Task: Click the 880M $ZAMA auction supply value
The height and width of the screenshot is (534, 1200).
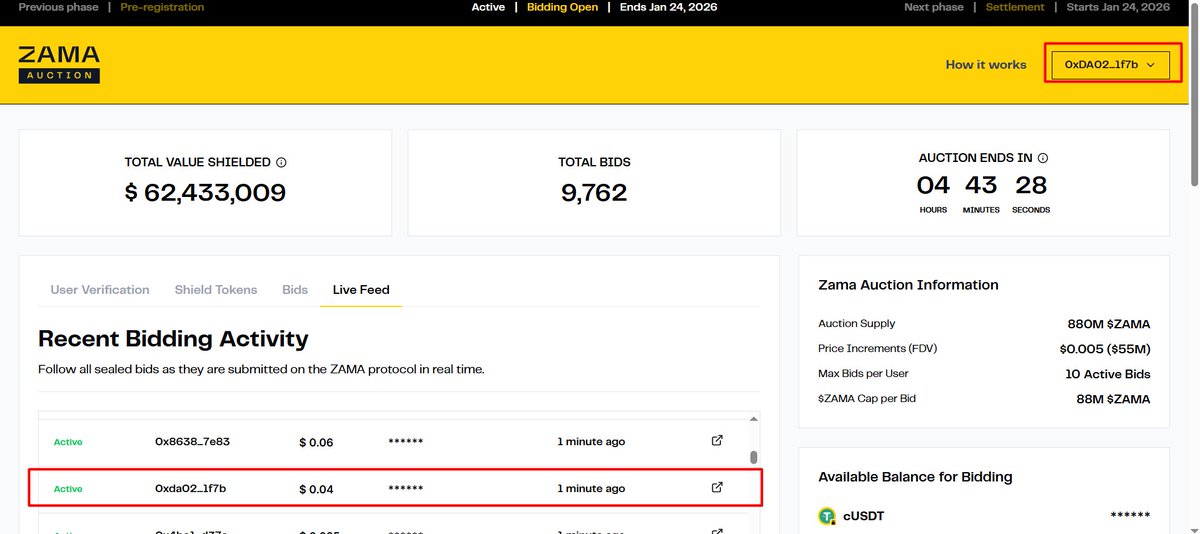Action: click(1109, 324)
